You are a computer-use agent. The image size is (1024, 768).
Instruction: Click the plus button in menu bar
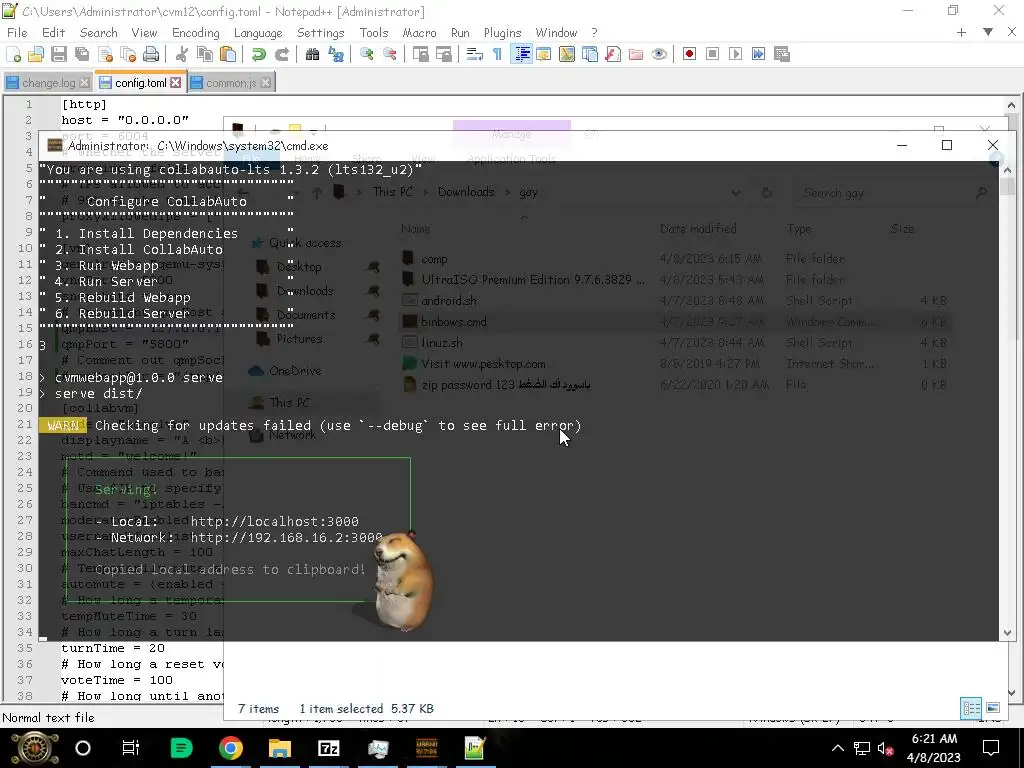click(961, 32)
